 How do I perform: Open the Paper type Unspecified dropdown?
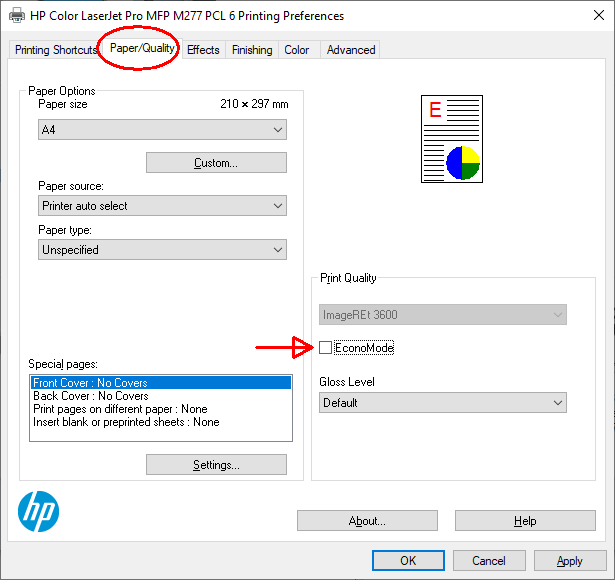click(162, 250)
